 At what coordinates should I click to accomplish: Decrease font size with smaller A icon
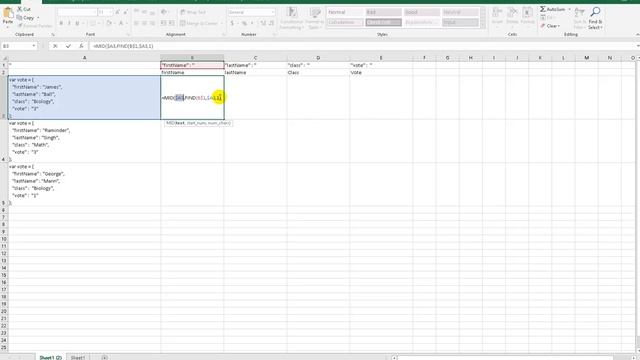125,12
